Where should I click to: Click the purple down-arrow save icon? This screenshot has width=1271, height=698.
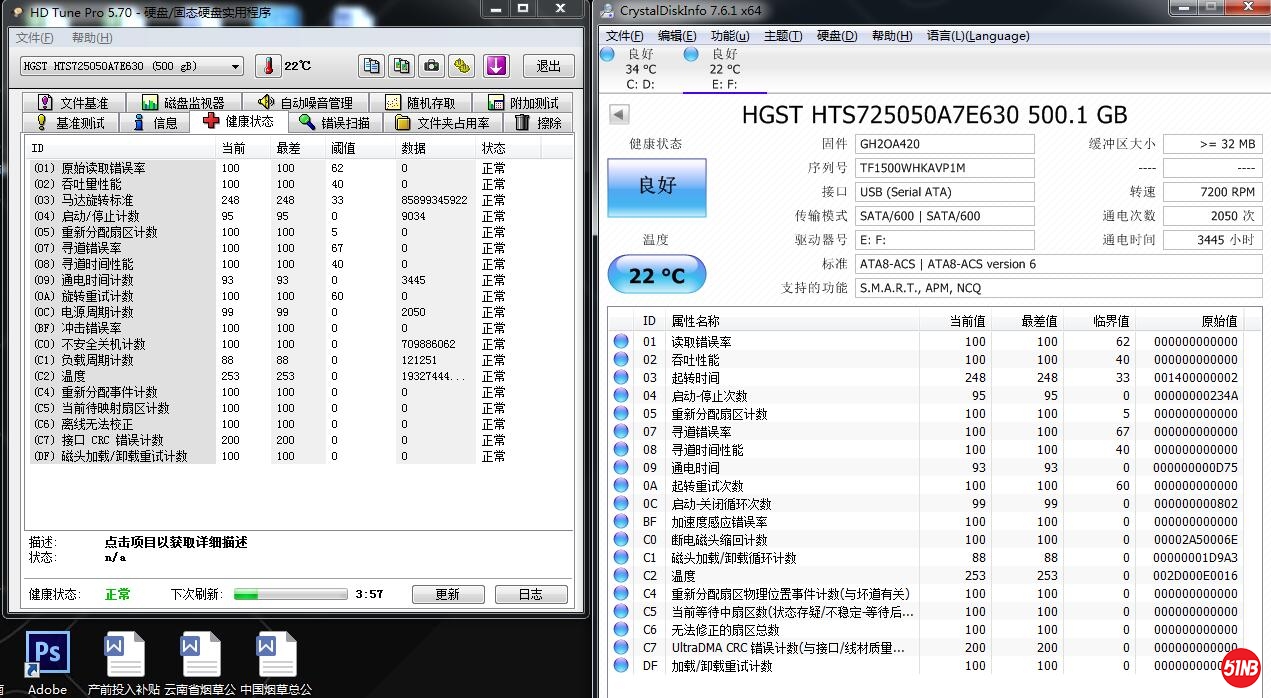click(496, 66)
